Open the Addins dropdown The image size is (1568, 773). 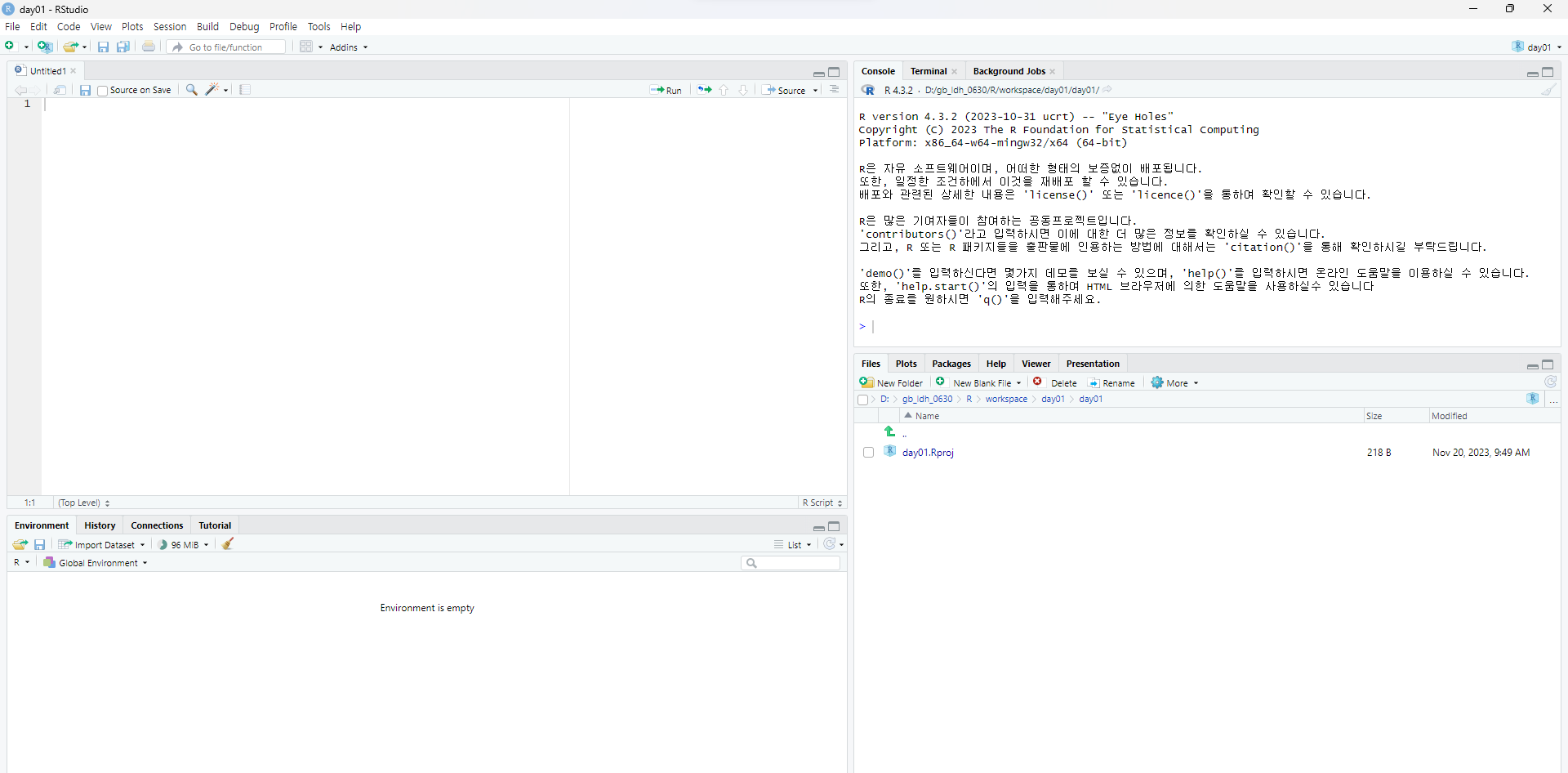[349, 47]
